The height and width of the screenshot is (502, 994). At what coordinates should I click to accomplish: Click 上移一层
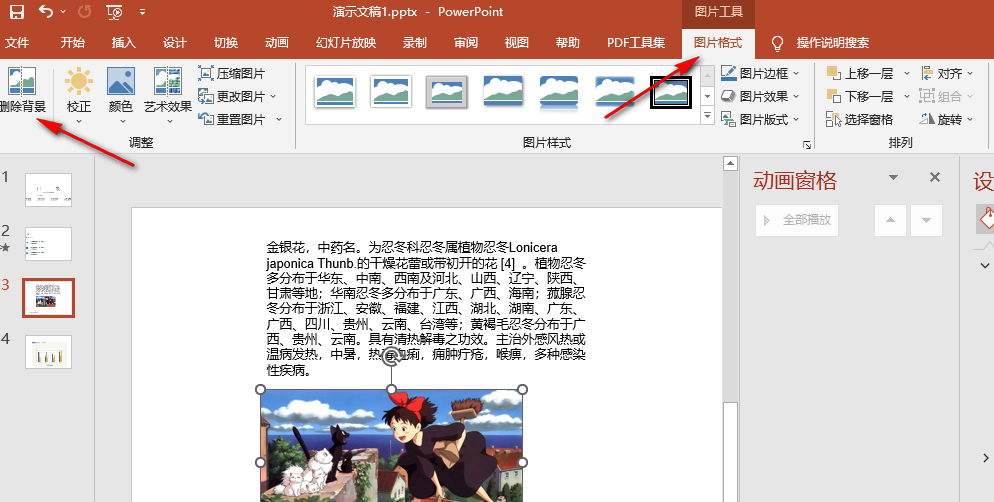click(860, 74)
